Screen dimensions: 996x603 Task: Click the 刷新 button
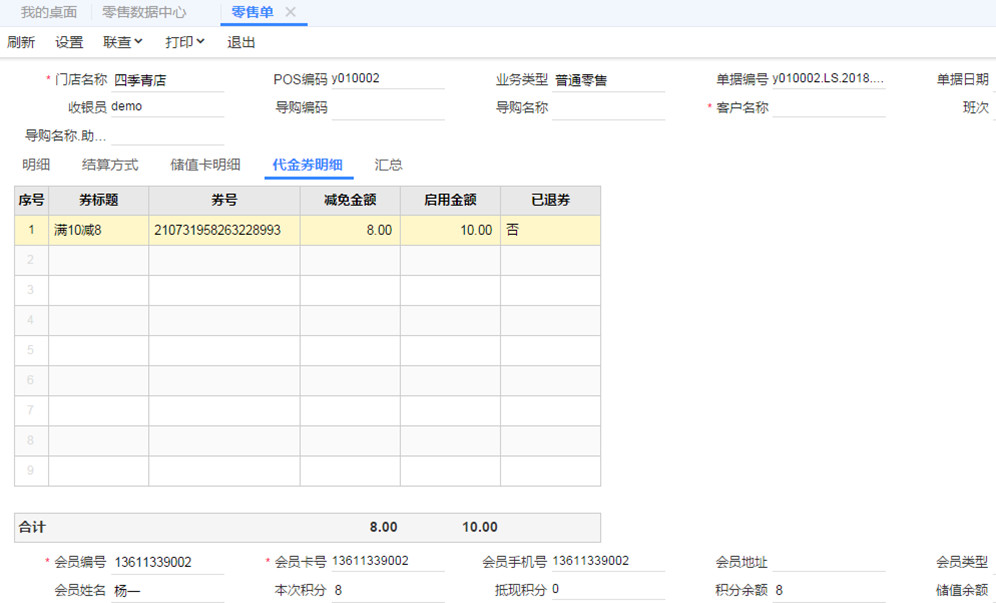point(21,42)
